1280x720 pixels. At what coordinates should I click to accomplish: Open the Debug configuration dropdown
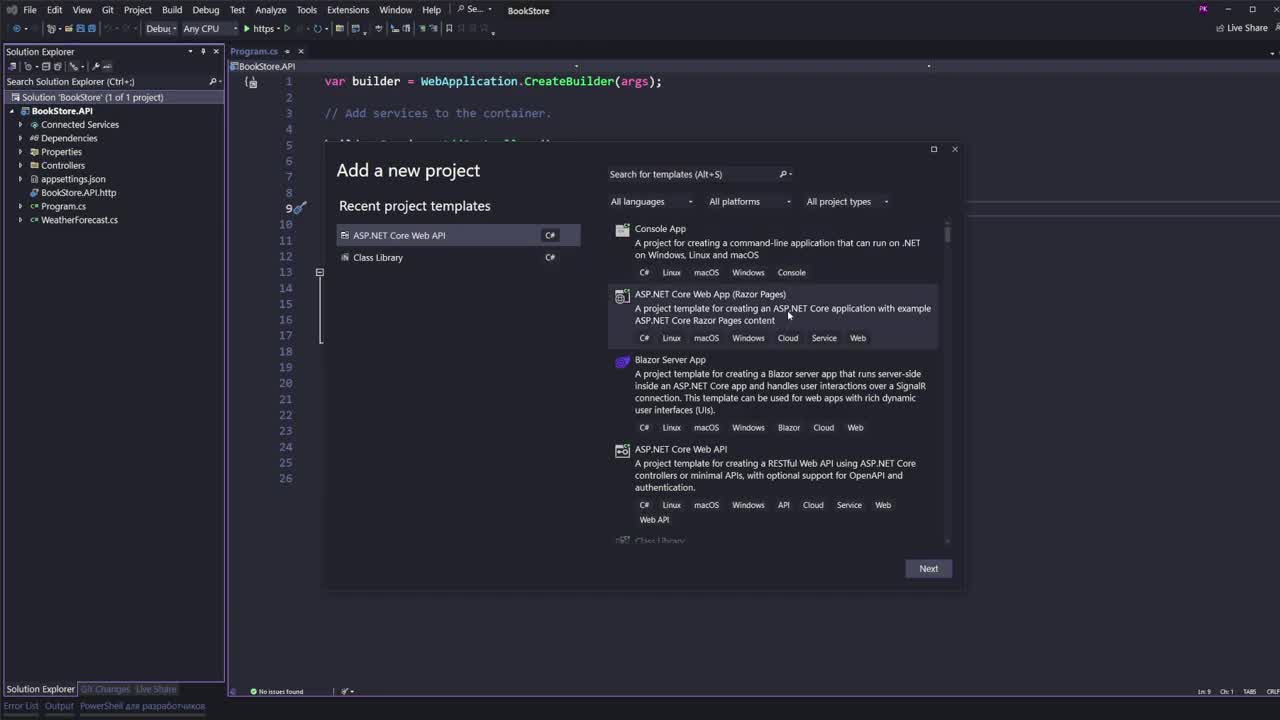(160, 28)
